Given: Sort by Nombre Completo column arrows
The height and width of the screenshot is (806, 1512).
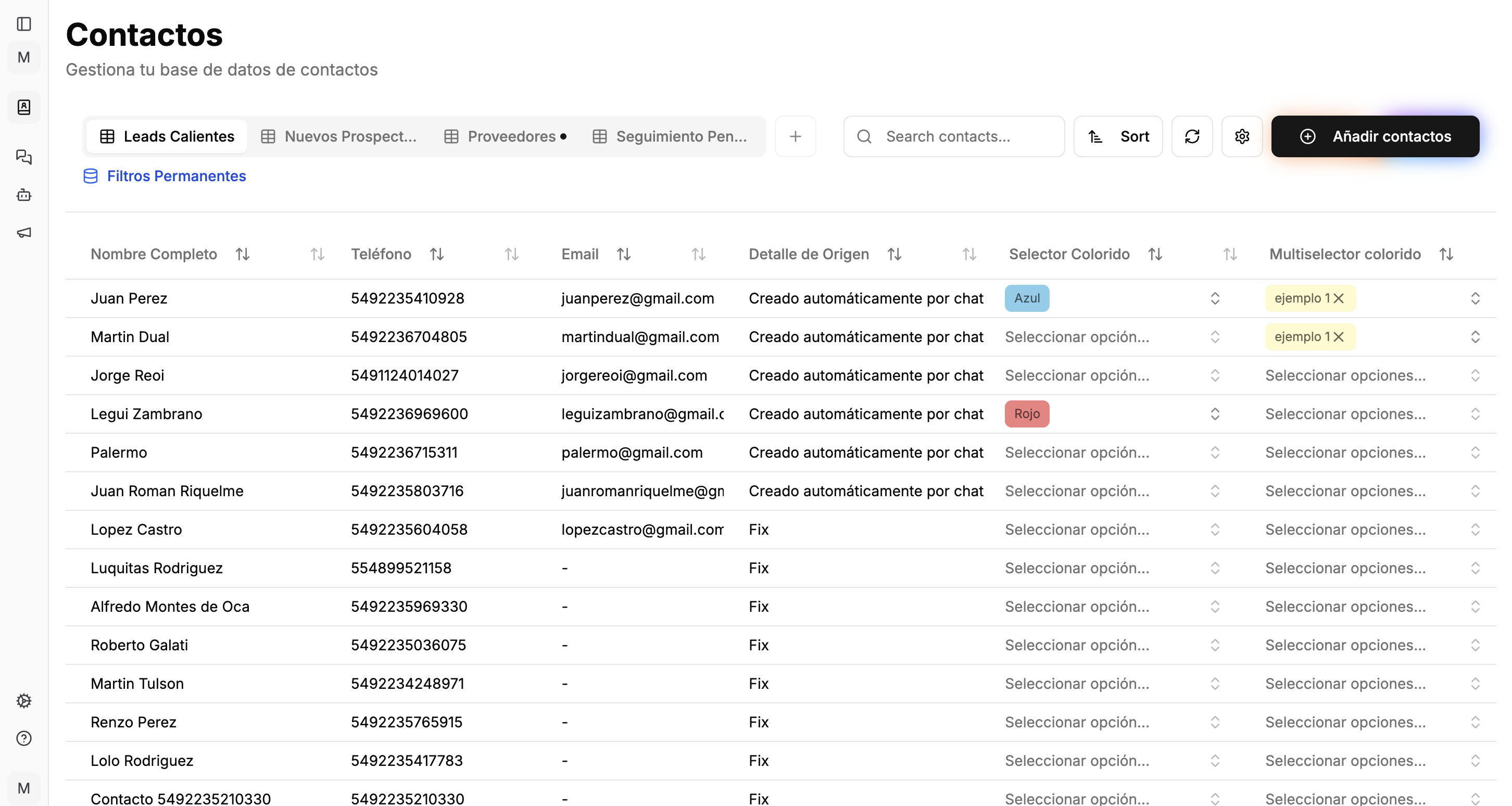Looking at the screenshot, I should [x=243, y=254].
